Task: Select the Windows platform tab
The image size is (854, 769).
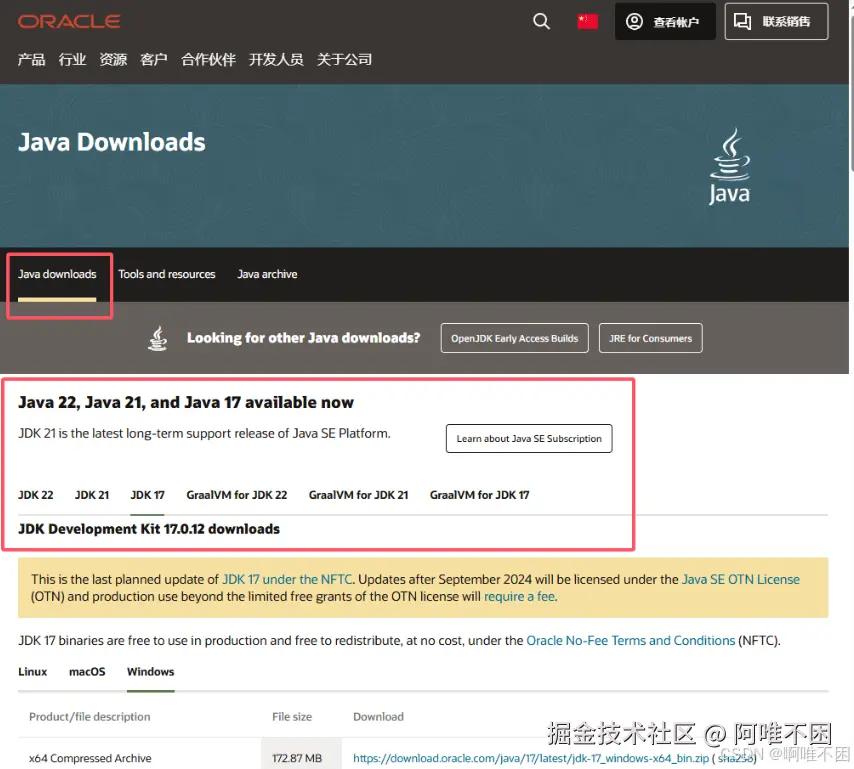Action: [150, 672]
